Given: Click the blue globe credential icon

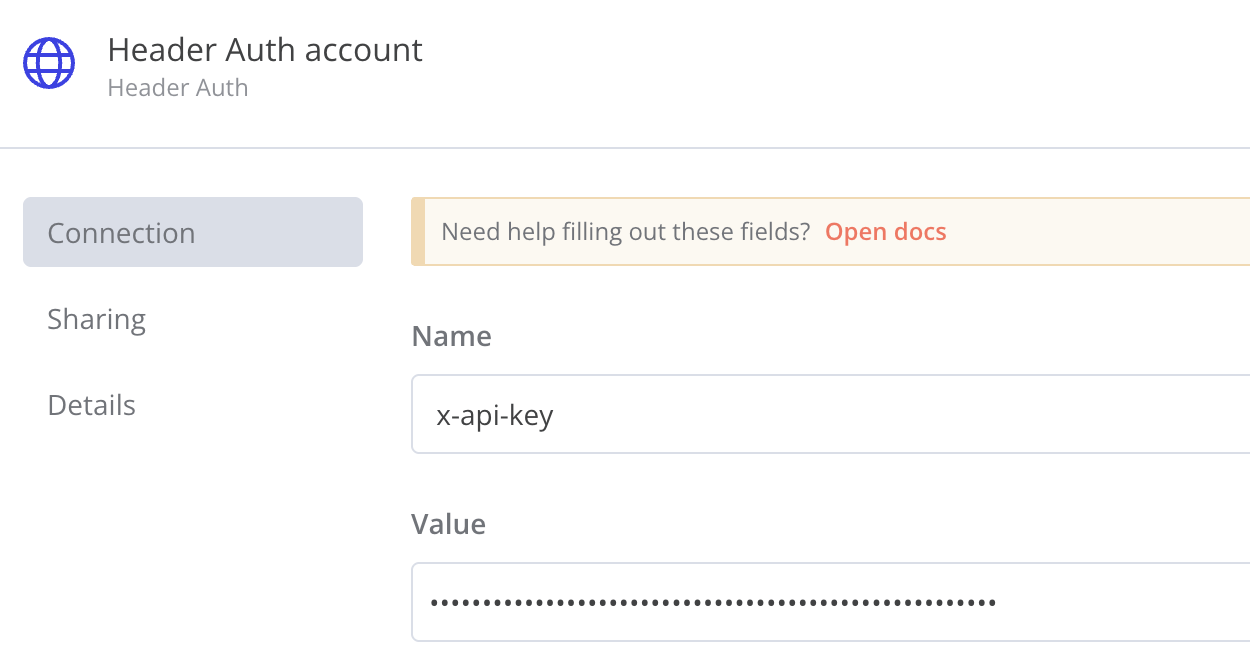Looking at the screenshot, I should tap(49, 63).
